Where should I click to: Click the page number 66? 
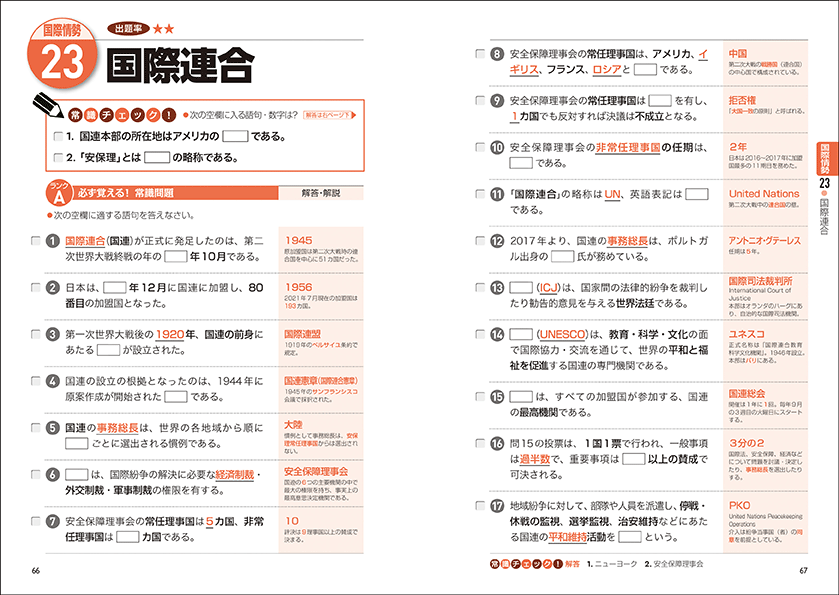click(x=36, y=570)
